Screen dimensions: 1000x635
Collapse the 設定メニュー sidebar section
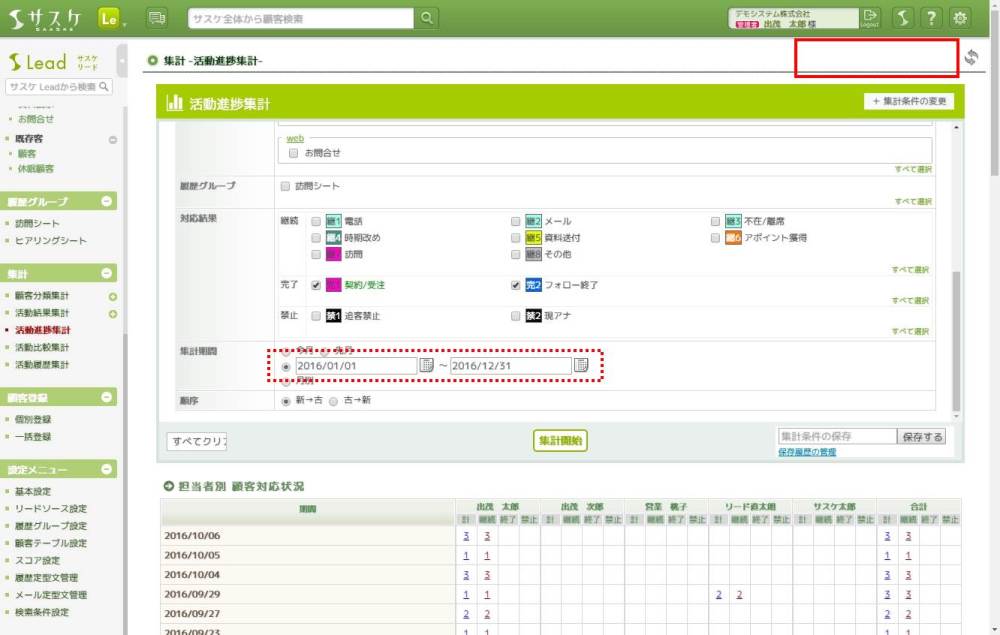[107, 469]
